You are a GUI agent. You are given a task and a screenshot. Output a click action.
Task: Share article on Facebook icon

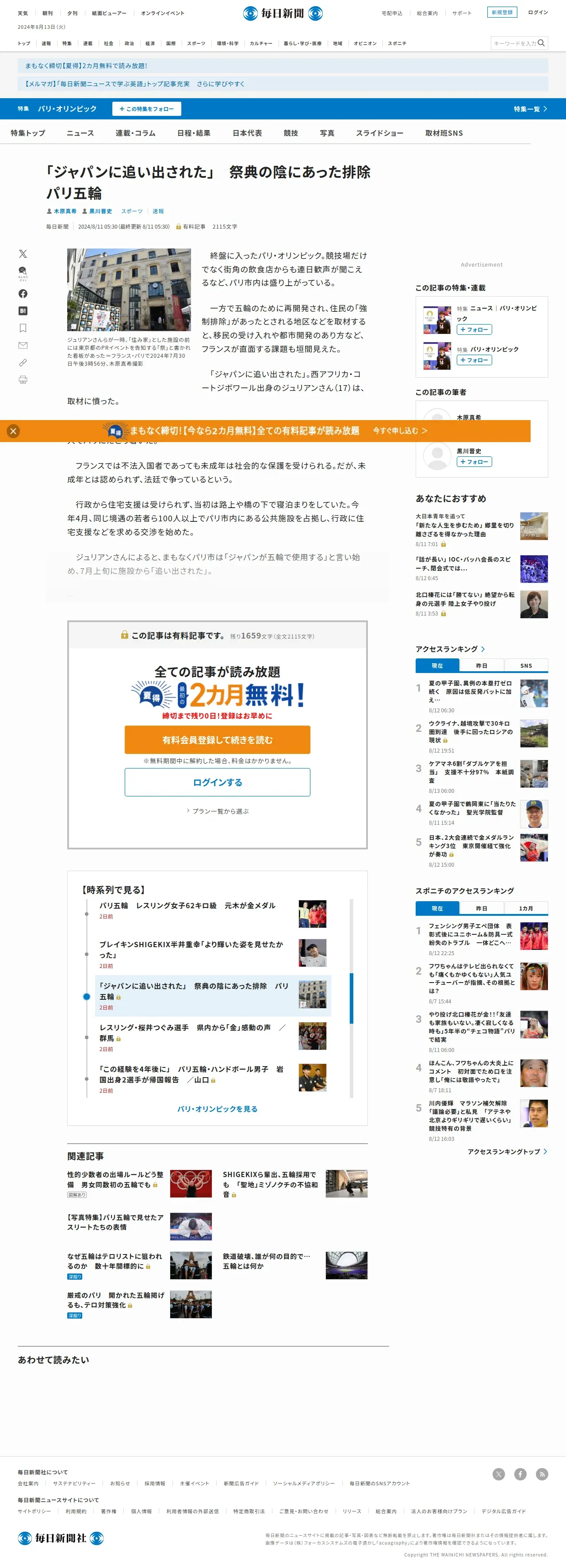[23, 293]
